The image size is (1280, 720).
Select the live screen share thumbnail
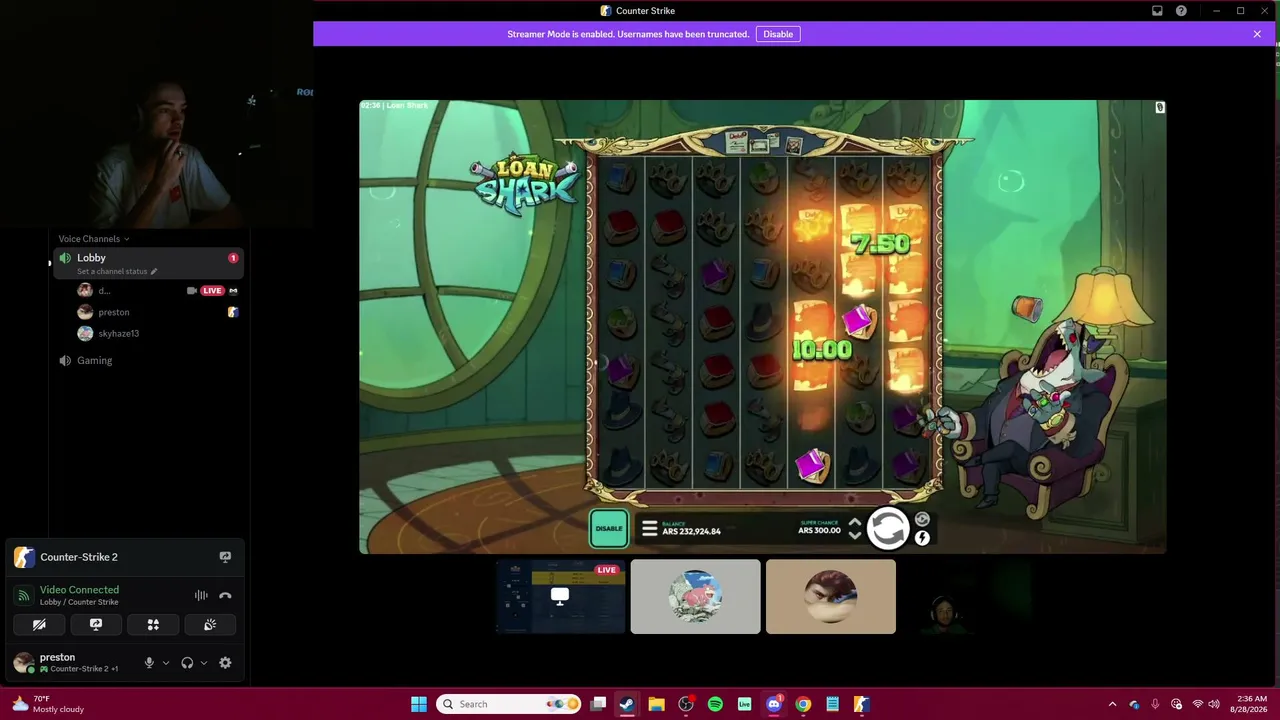coord(560,597)
